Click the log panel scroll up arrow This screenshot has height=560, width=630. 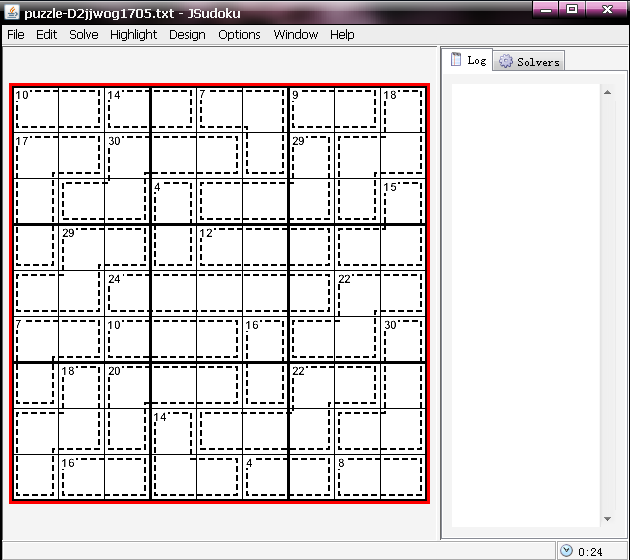tap(608, 92)
